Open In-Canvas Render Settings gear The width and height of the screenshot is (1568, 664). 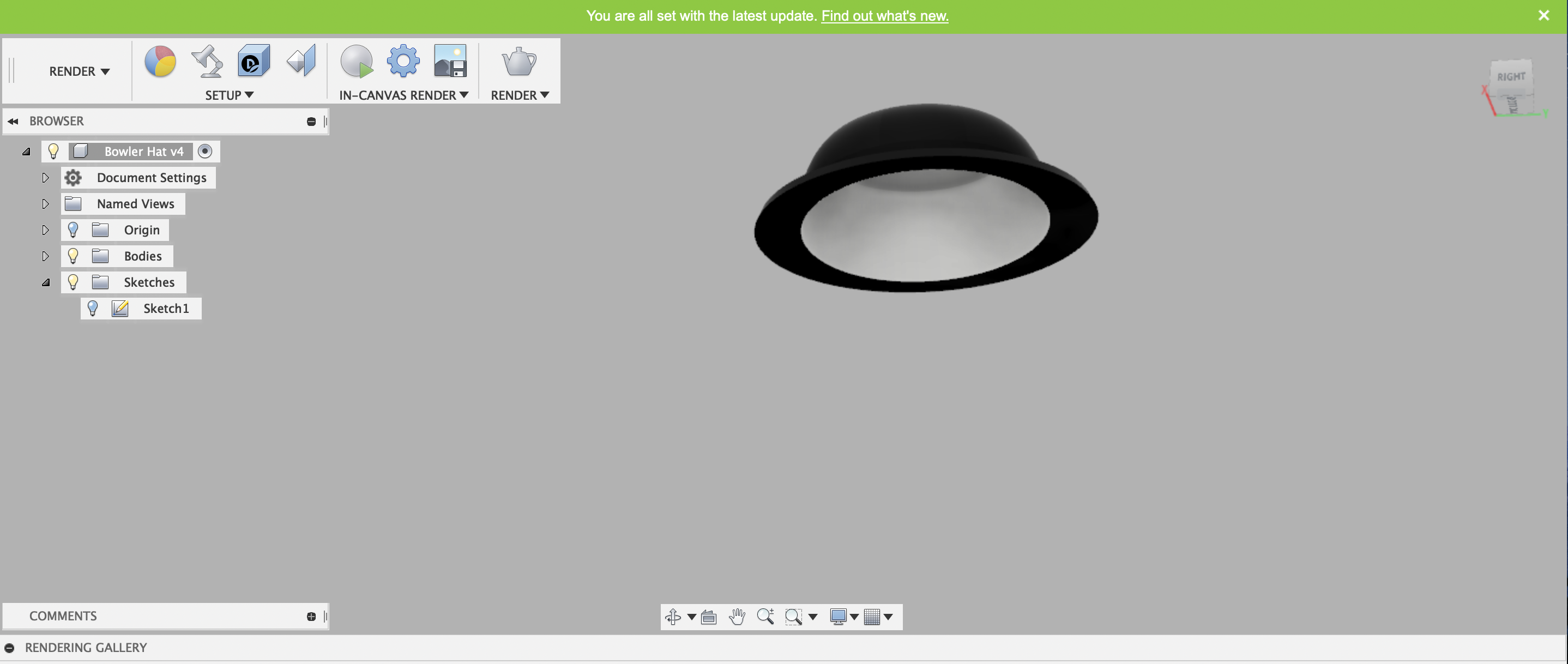403,62
